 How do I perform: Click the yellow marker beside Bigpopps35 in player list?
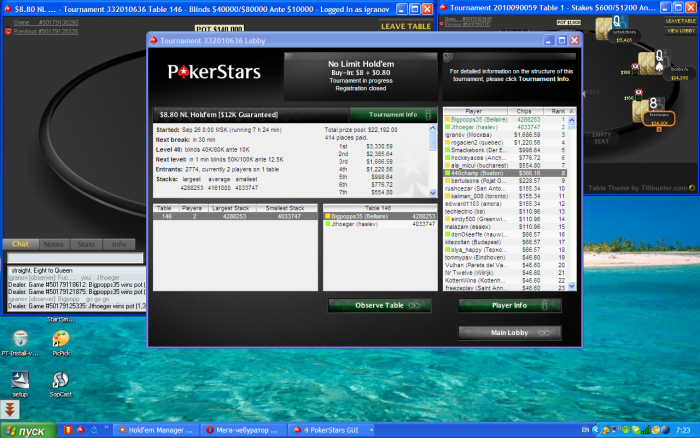point(447,120)
